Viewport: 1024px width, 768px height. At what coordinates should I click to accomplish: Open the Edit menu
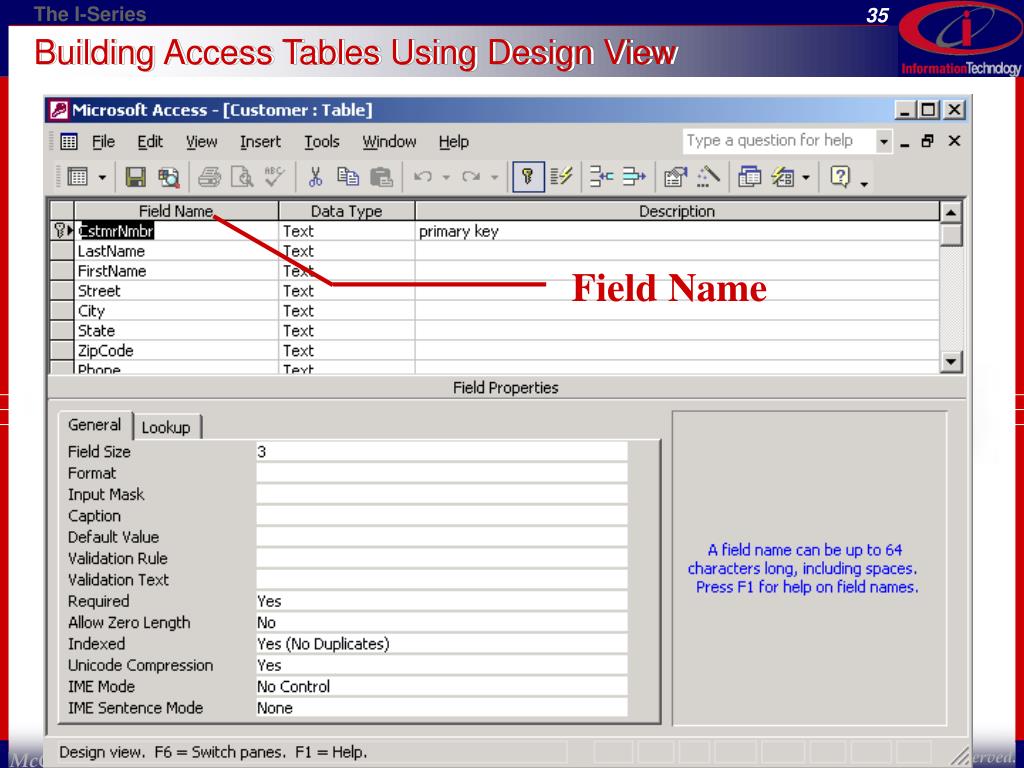[x=150, y=142]
